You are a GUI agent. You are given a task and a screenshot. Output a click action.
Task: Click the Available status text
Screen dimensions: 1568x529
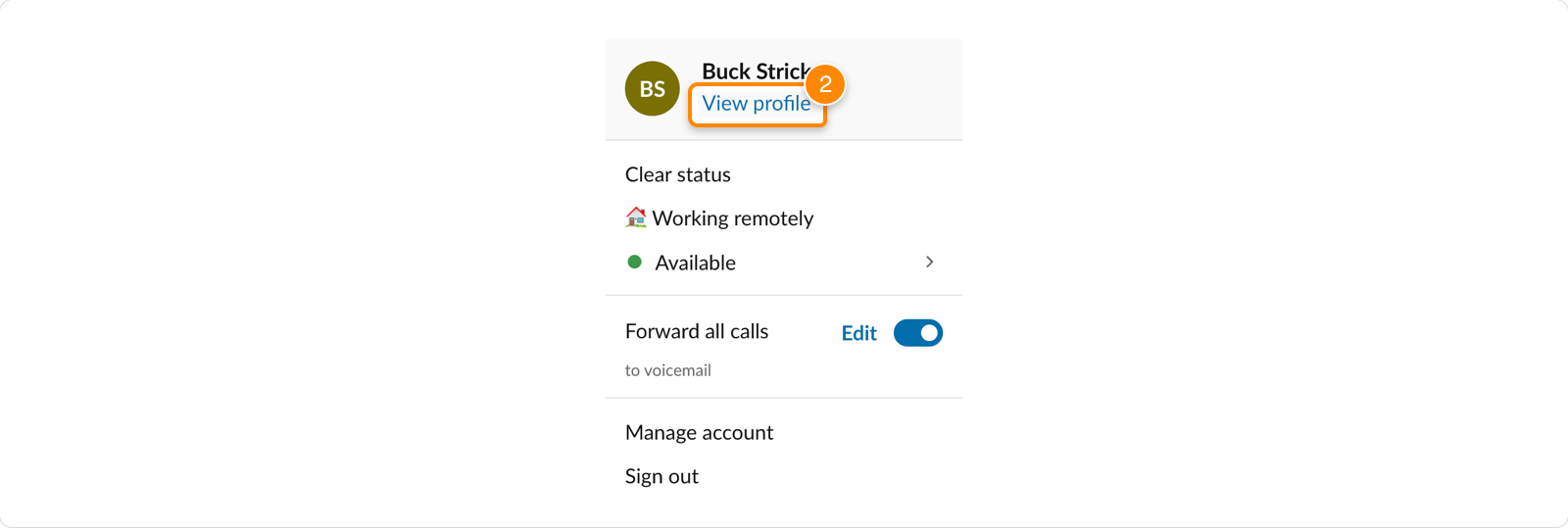[696, 263]
